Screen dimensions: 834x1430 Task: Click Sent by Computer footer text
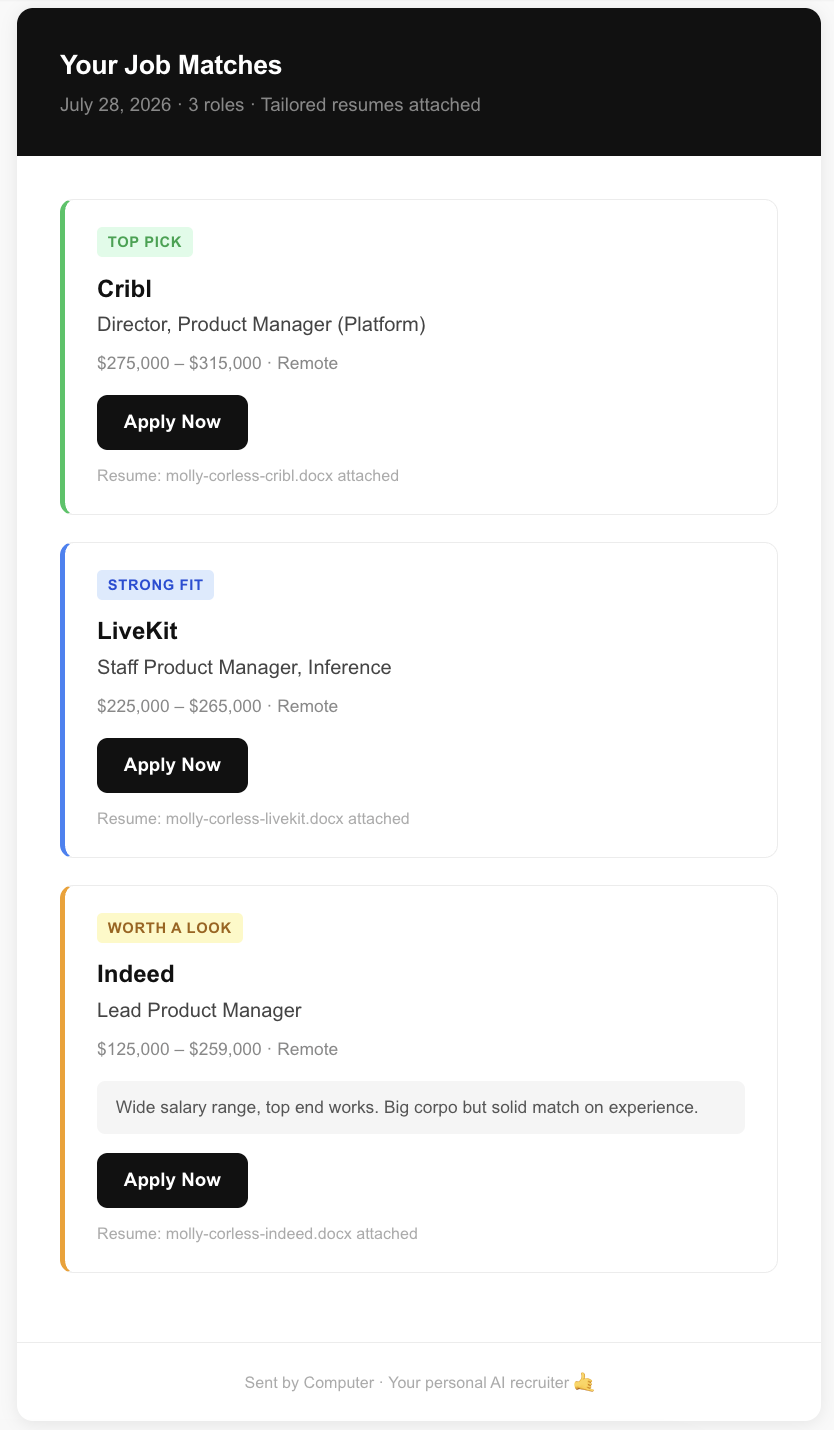pos(309,1383)
